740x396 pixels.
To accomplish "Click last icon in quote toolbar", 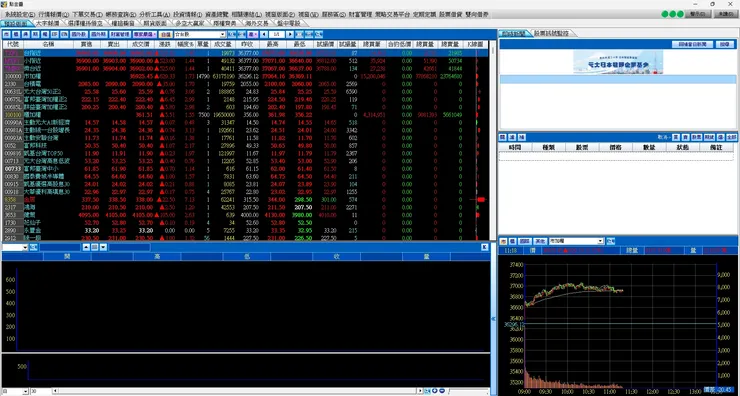I will 319,34.
